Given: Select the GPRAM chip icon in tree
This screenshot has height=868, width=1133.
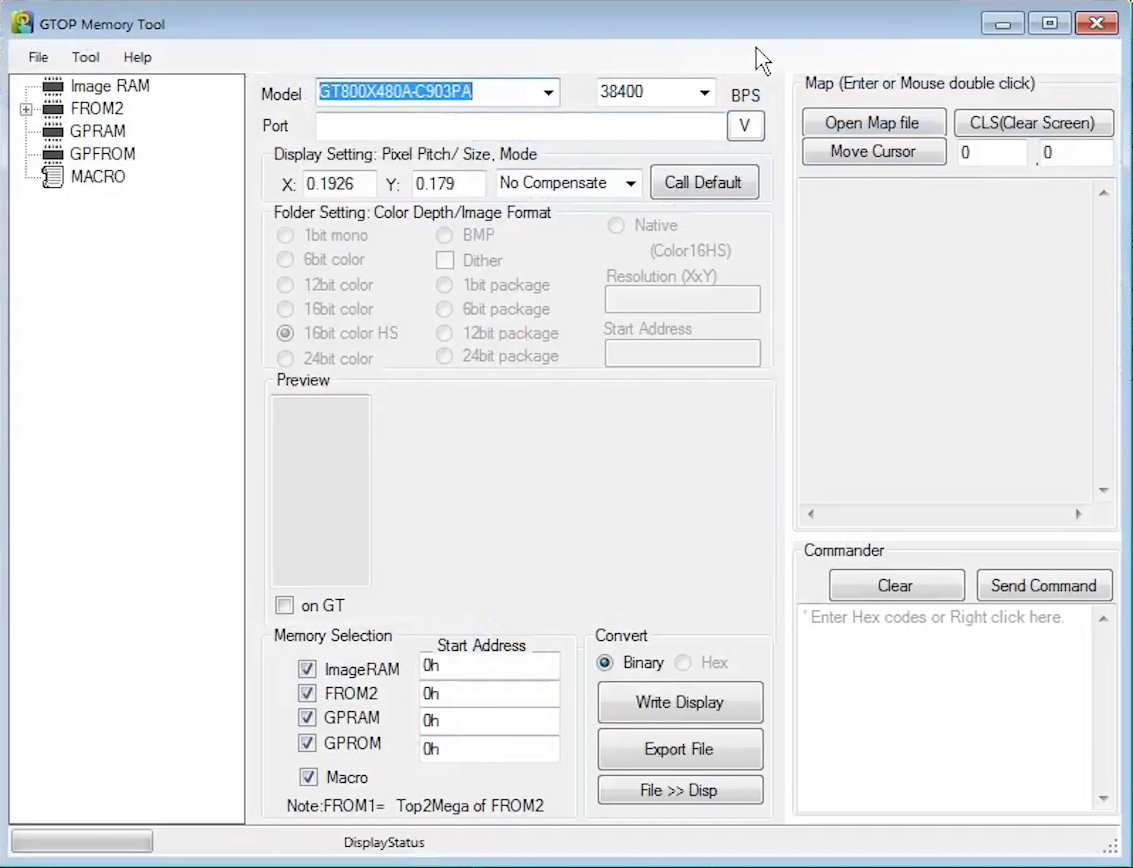Looking at the screenshot, I should [53, 131].
